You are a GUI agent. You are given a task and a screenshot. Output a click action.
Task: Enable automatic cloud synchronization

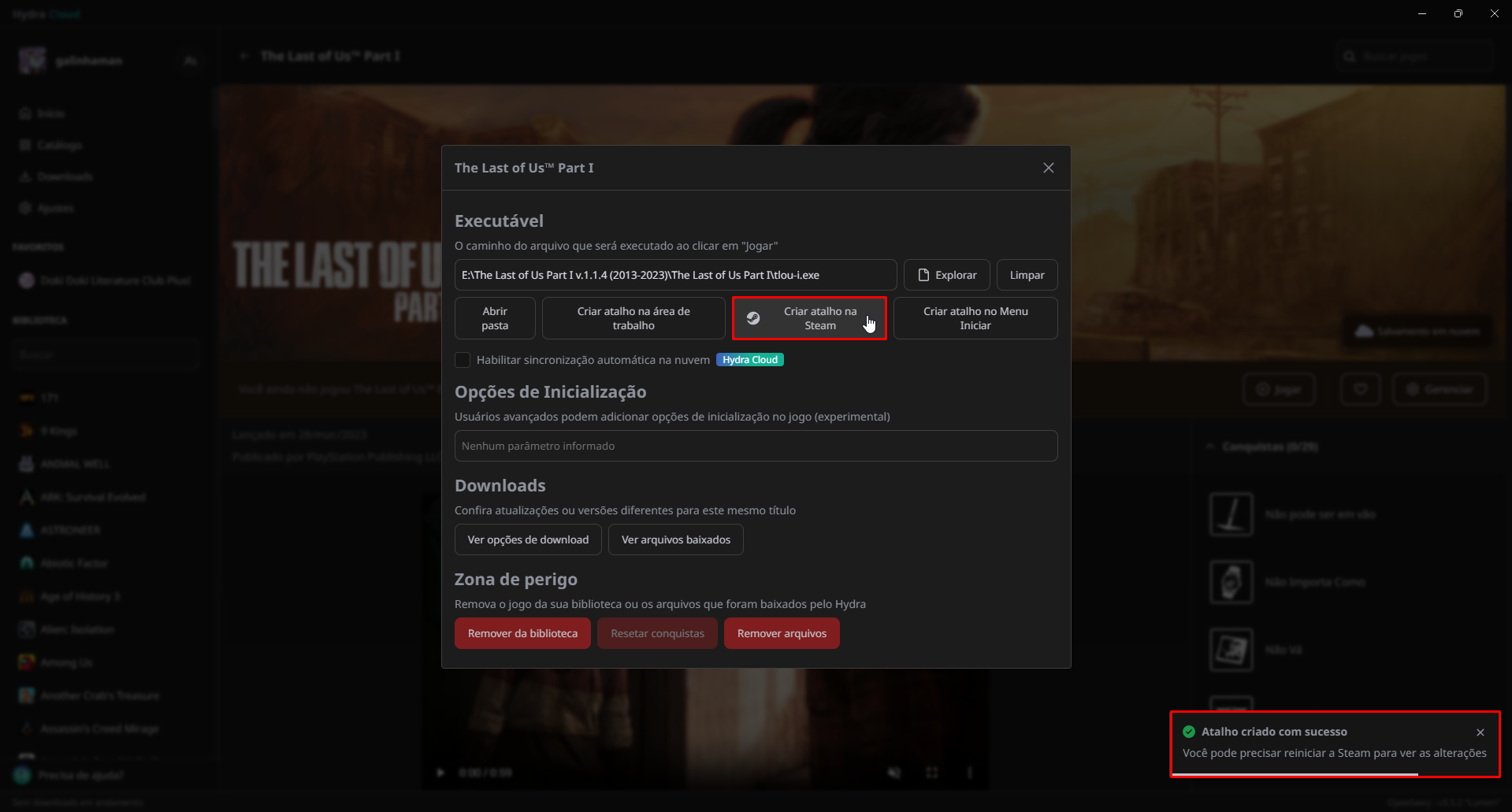pyautogui.click(x=463, y=359)
